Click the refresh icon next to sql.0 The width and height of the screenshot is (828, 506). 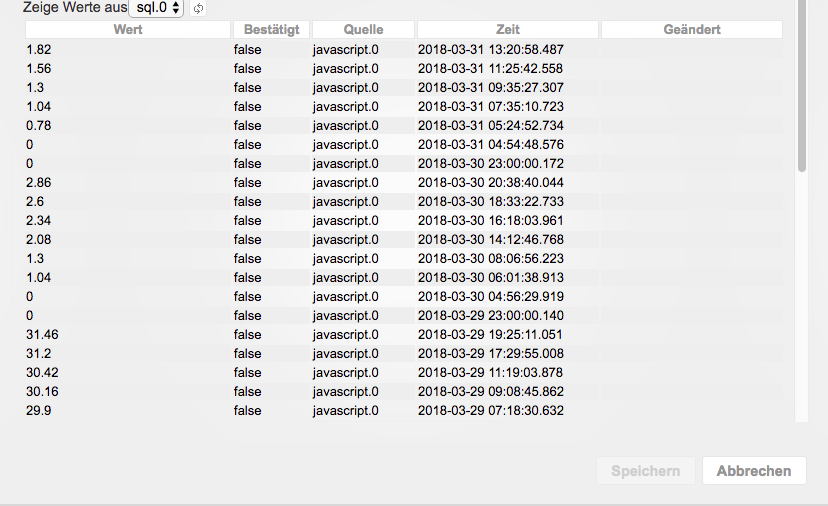point(198,8)
